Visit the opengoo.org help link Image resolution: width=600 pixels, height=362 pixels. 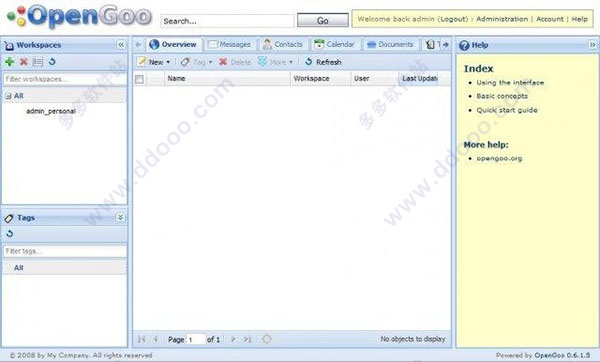coord(499,158)
